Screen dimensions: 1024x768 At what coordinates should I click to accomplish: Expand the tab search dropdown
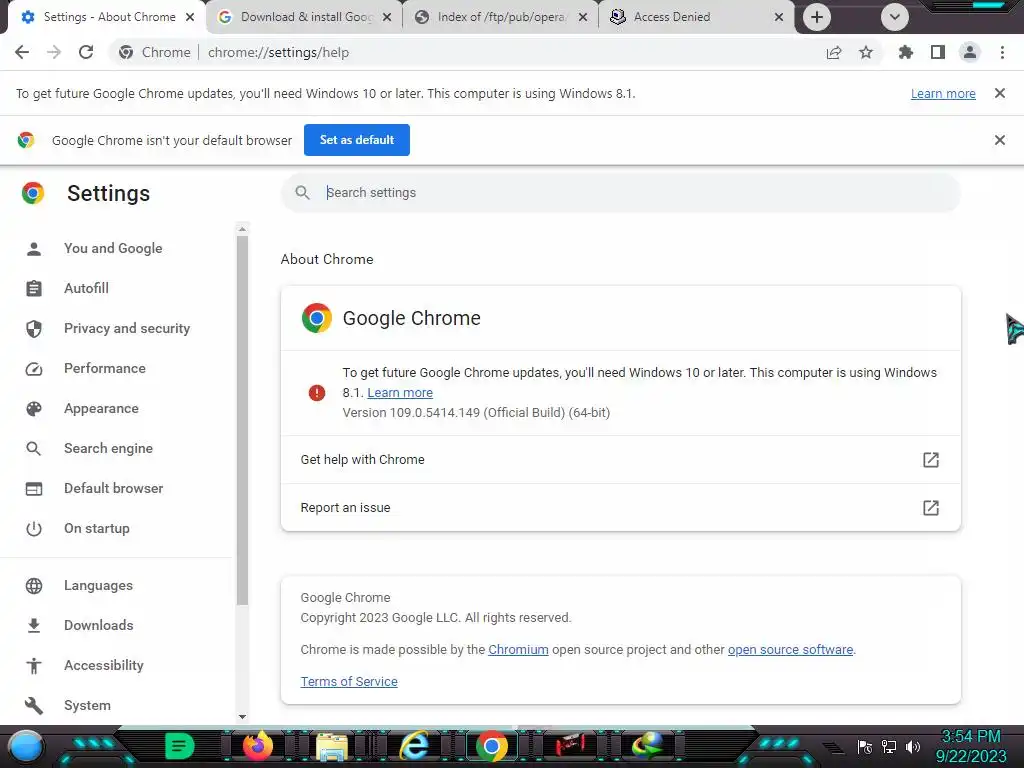[895, 17]
